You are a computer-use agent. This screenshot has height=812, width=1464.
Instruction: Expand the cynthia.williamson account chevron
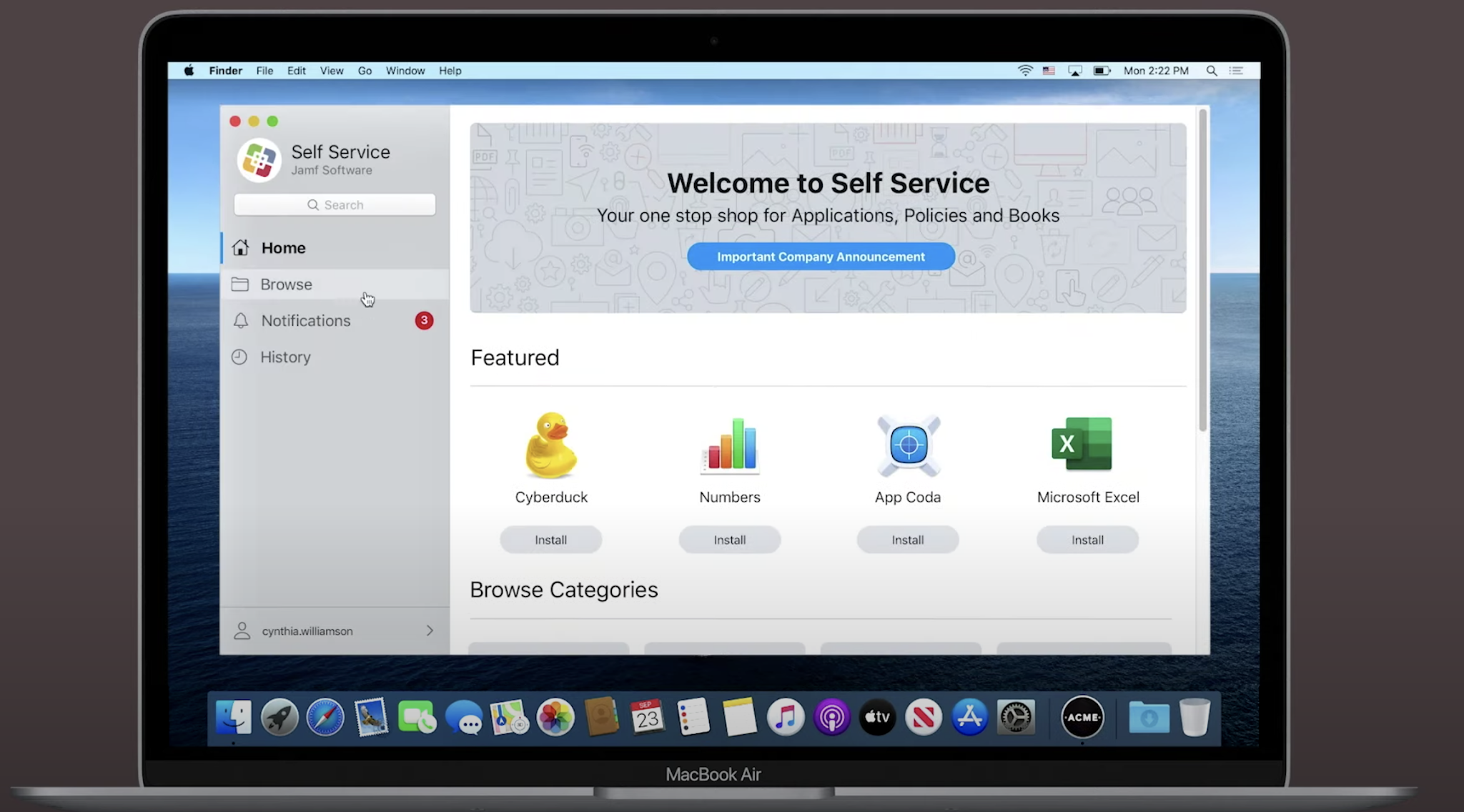click(x=430, y=630)
